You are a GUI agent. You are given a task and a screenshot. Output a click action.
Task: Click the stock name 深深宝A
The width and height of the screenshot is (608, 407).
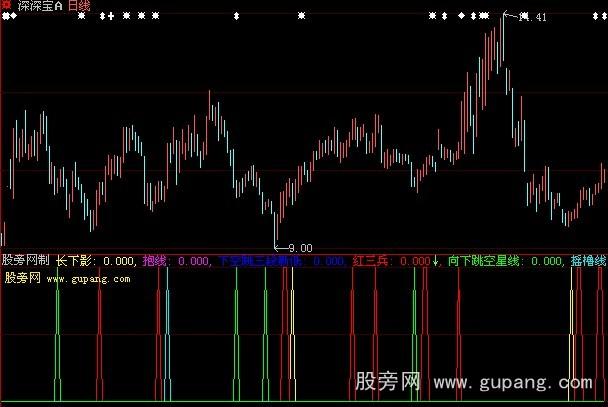pyautogui.click(x=40, y=6)
